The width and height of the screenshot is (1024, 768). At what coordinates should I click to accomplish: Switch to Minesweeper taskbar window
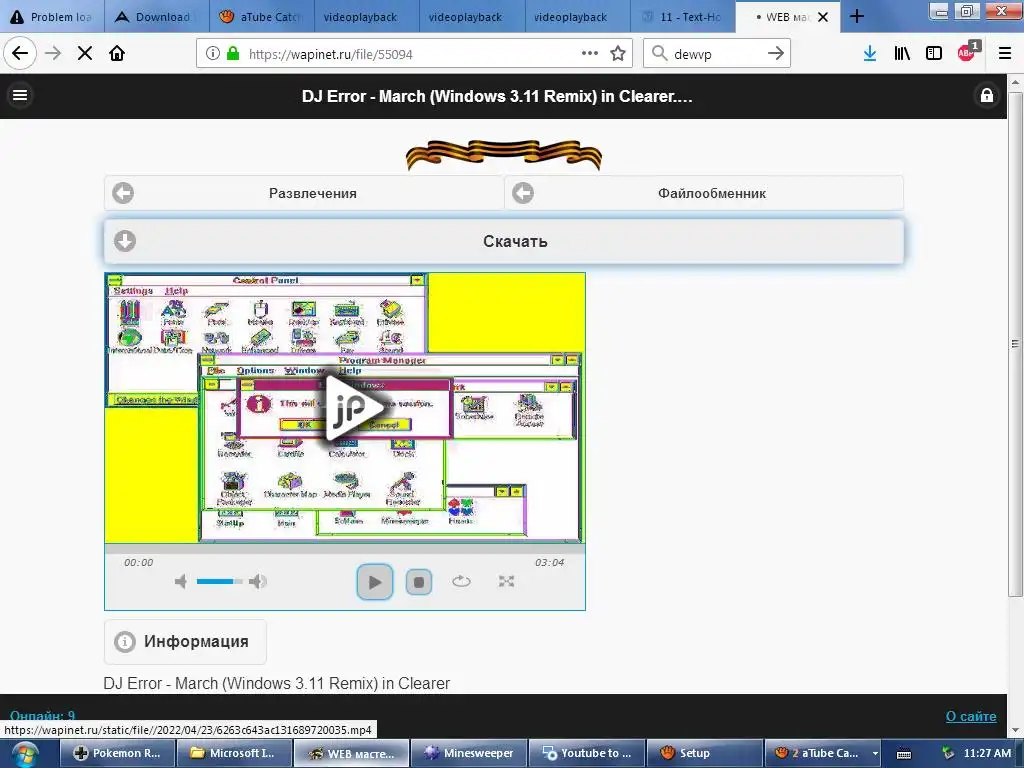468,753
